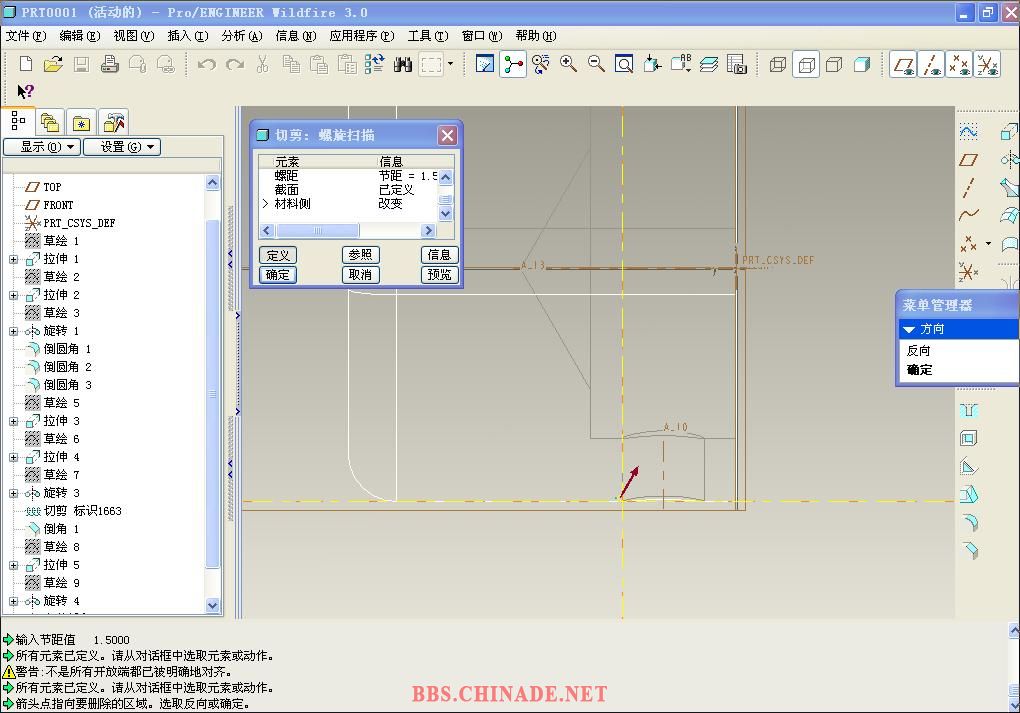
Task: Toggle datum points visibility
Action: point(960,64)
